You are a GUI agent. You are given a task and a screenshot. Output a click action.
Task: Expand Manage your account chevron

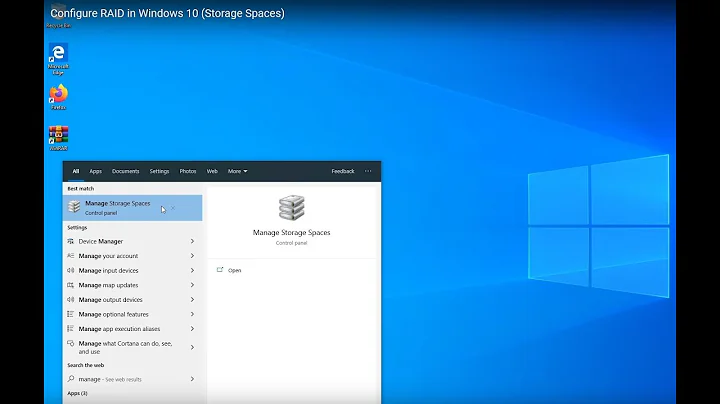(192, 256)
